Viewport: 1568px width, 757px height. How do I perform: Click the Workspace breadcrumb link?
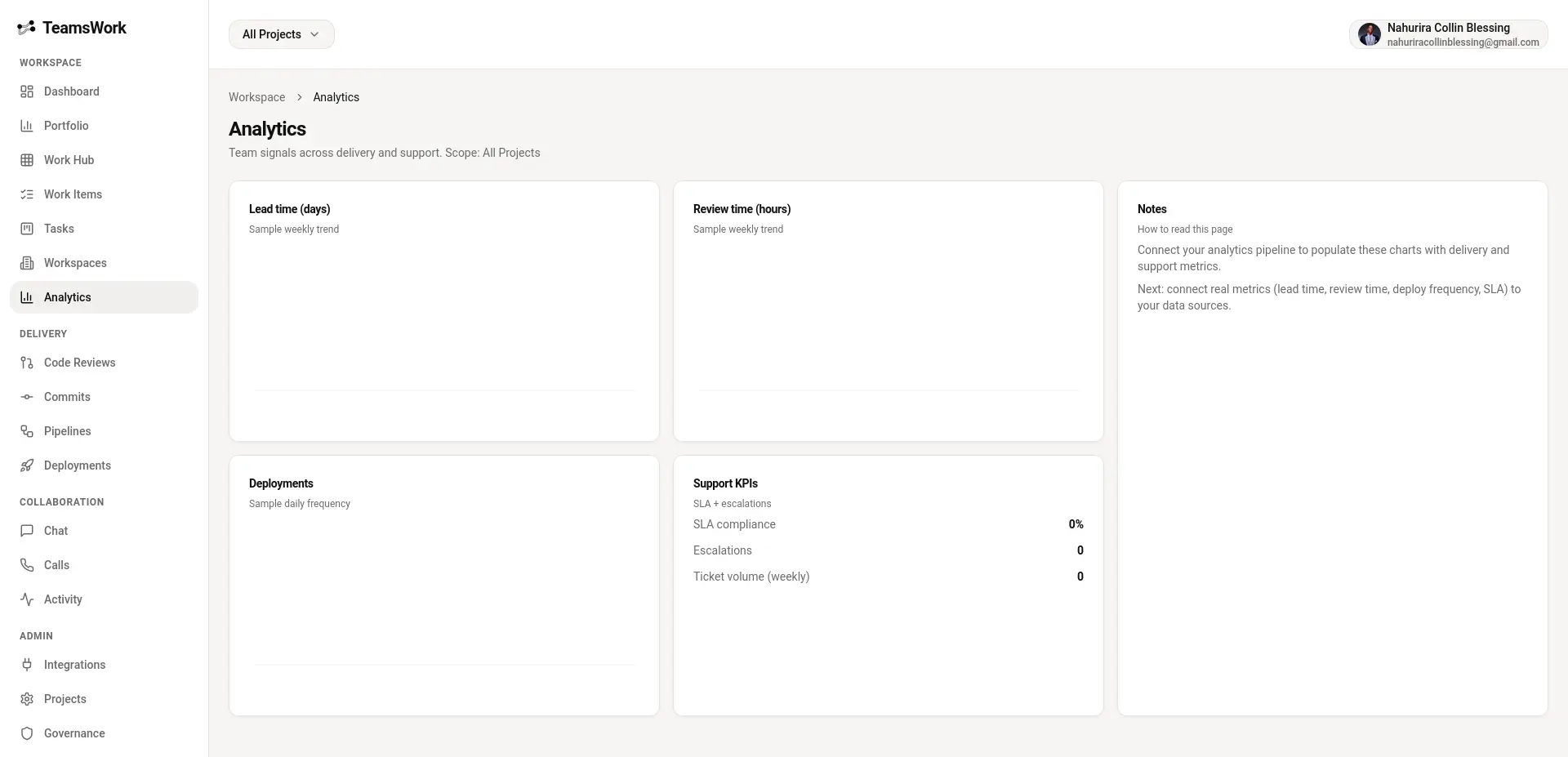(x=256, y=97)
